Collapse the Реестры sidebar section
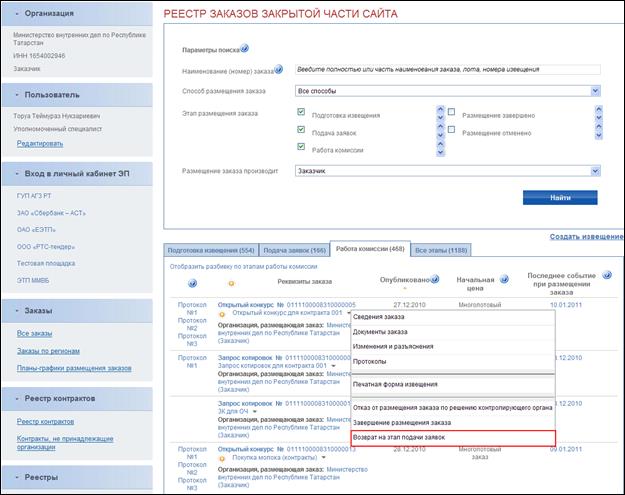625x495 pixels. click(77, 477)
